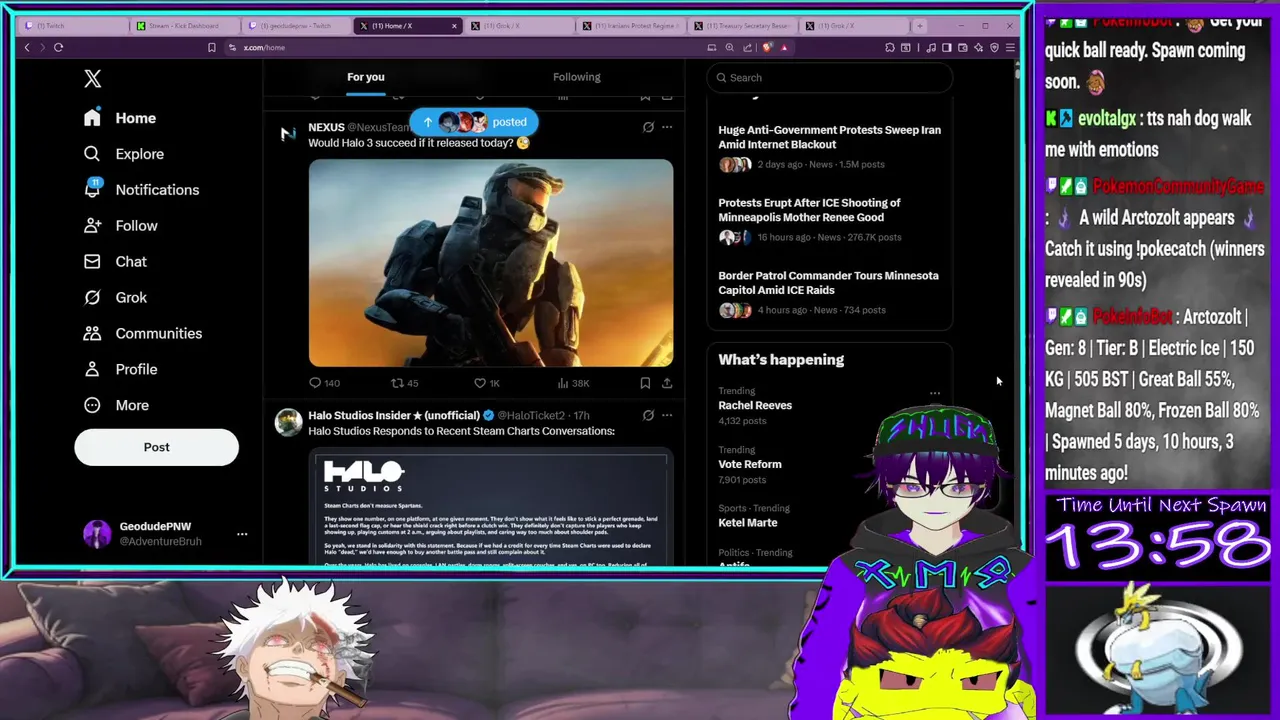Open Home in the X sidebar

pos(121,118)
